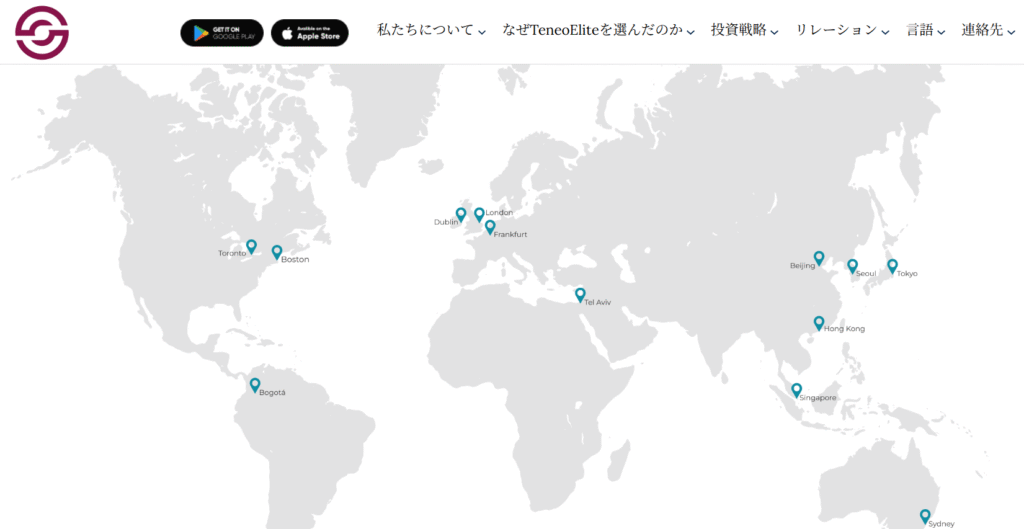Click the Boston map pin
The height and width of the screenshot is (529, 1024).
click(277, 253)
